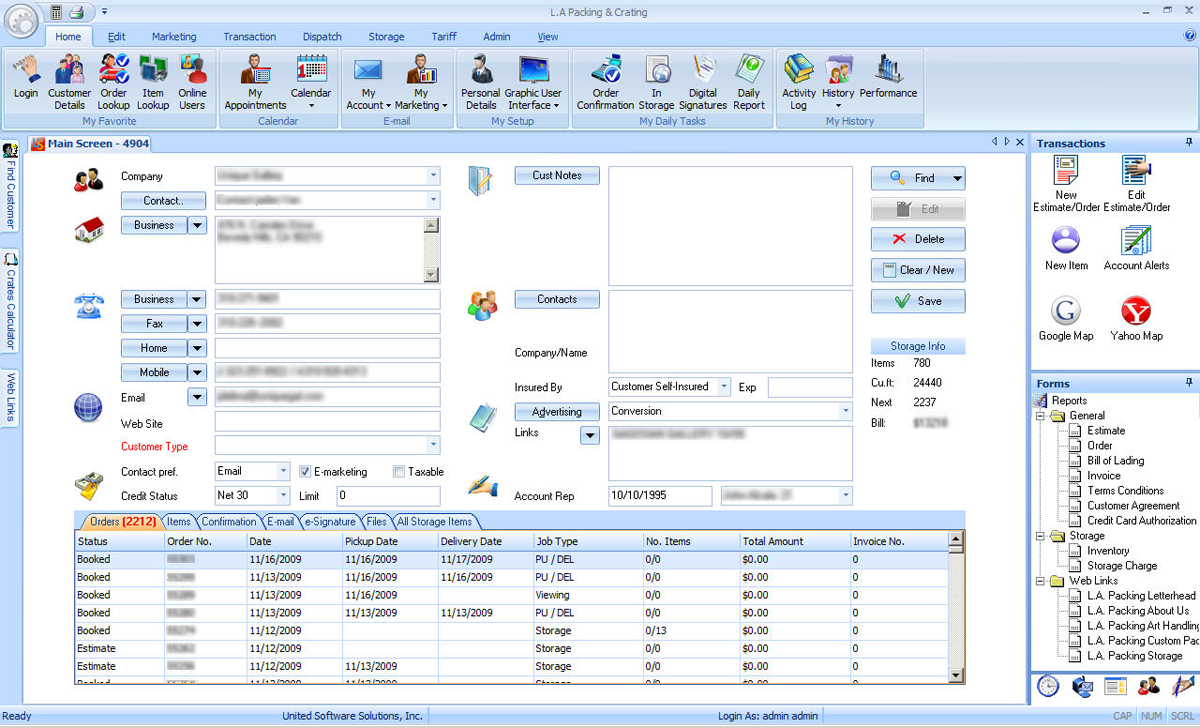Open the Admin ribbon tab
This screenshot has width=1200, height=728.
coord(497,37)
